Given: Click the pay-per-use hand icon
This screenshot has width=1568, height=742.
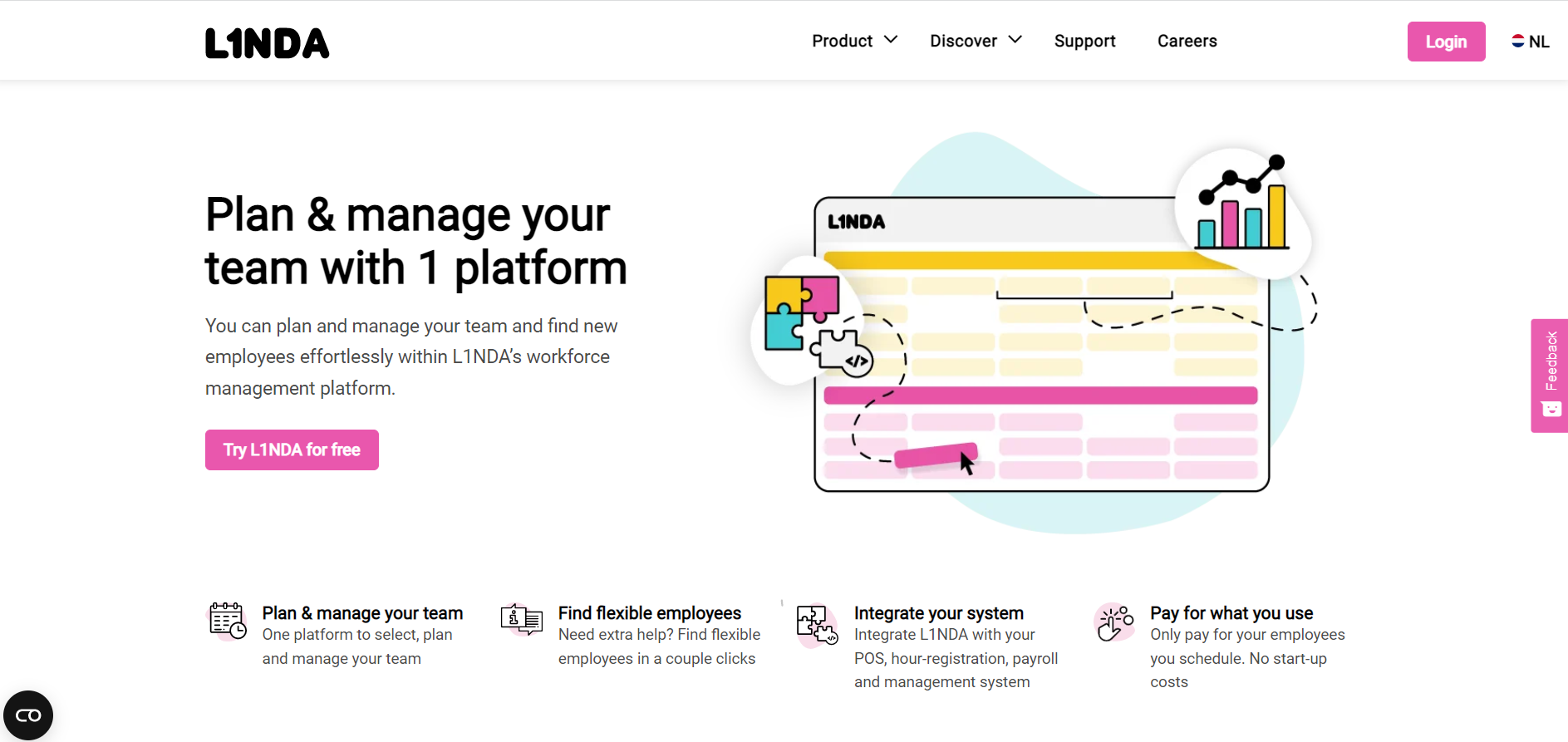Looking at the screenshot, I should [1114, 622].
